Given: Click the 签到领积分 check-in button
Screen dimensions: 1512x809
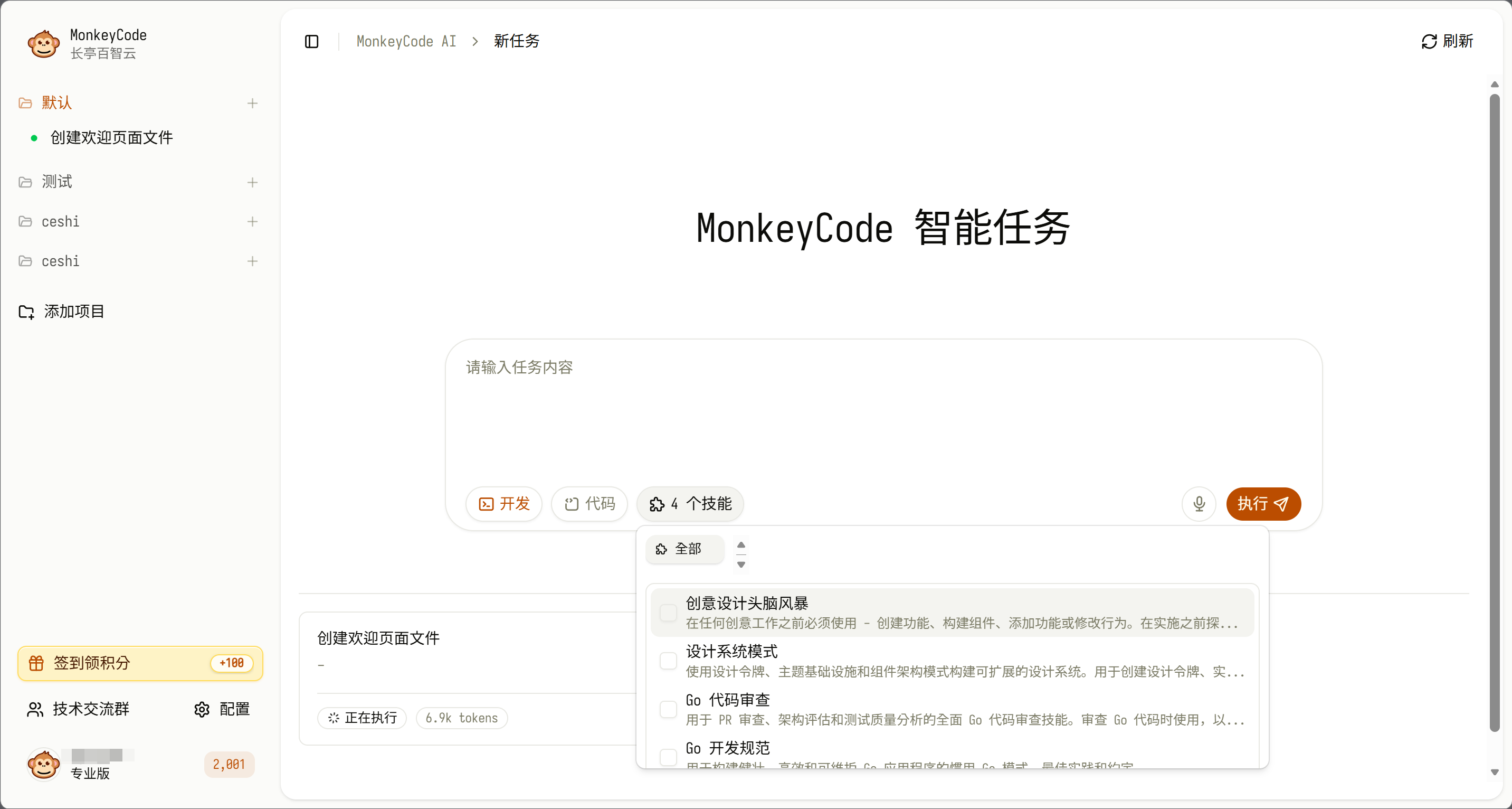Looking at the screenshot, I should tap(140, 663).
